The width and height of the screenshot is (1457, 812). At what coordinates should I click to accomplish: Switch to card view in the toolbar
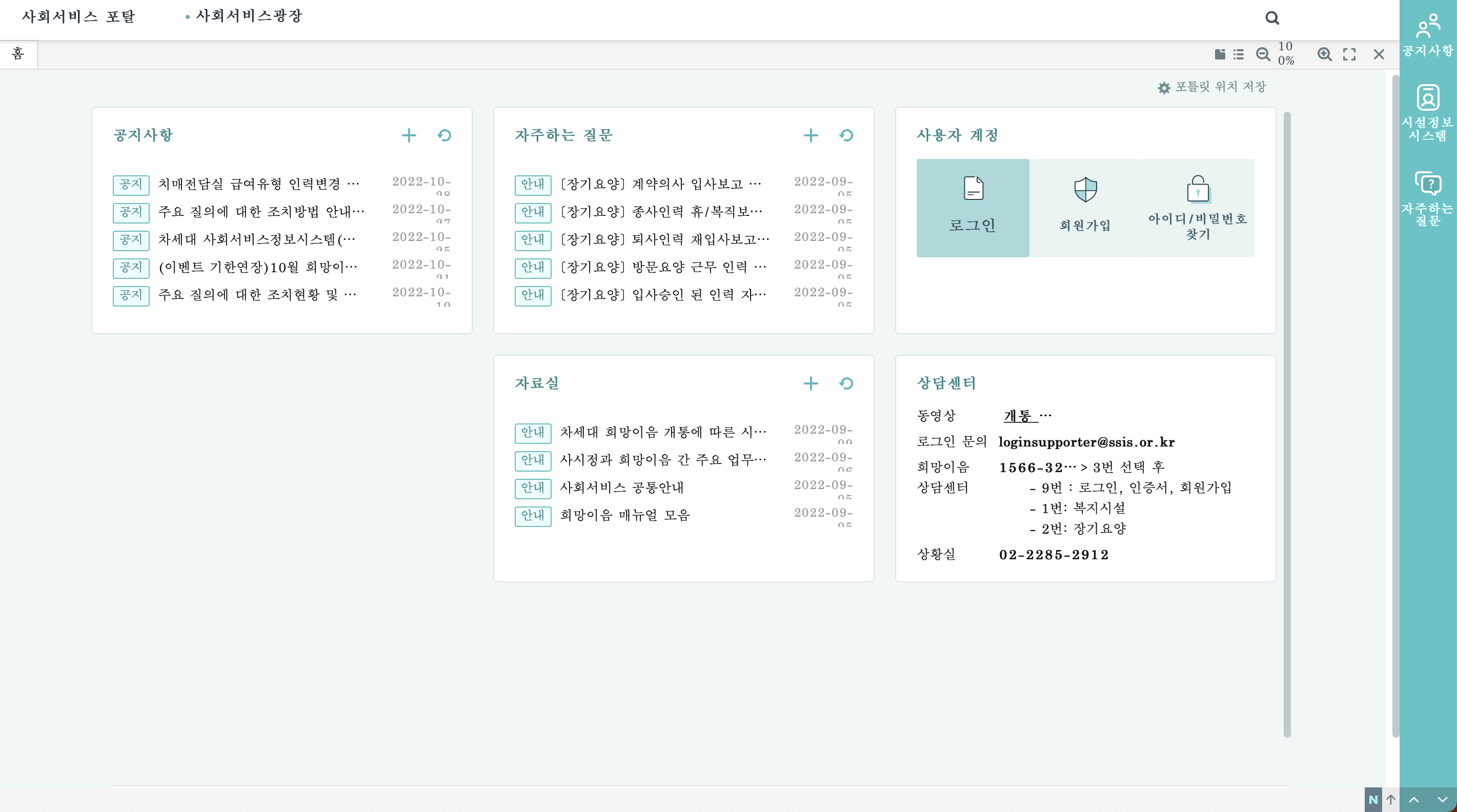click(x=1220, y=54)
